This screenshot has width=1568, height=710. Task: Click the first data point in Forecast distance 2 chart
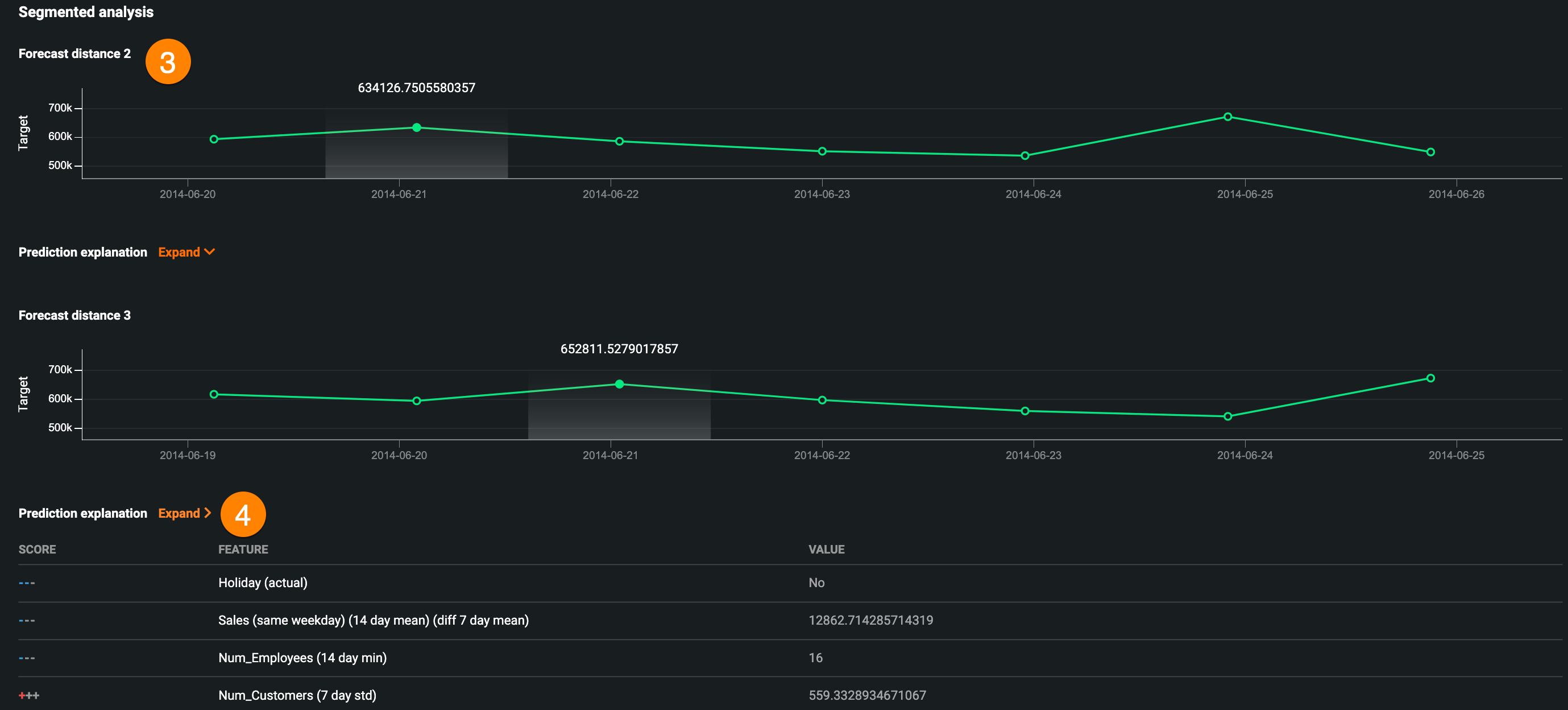[214, 139]
